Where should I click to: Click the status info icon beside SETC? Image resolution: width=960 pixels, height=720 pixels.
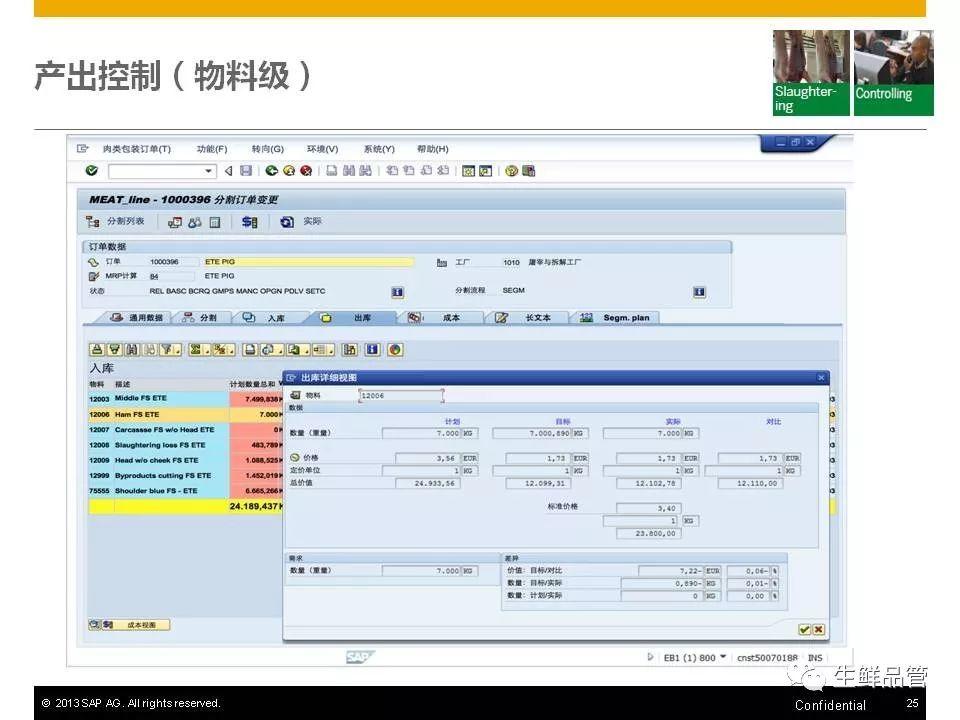397,292
